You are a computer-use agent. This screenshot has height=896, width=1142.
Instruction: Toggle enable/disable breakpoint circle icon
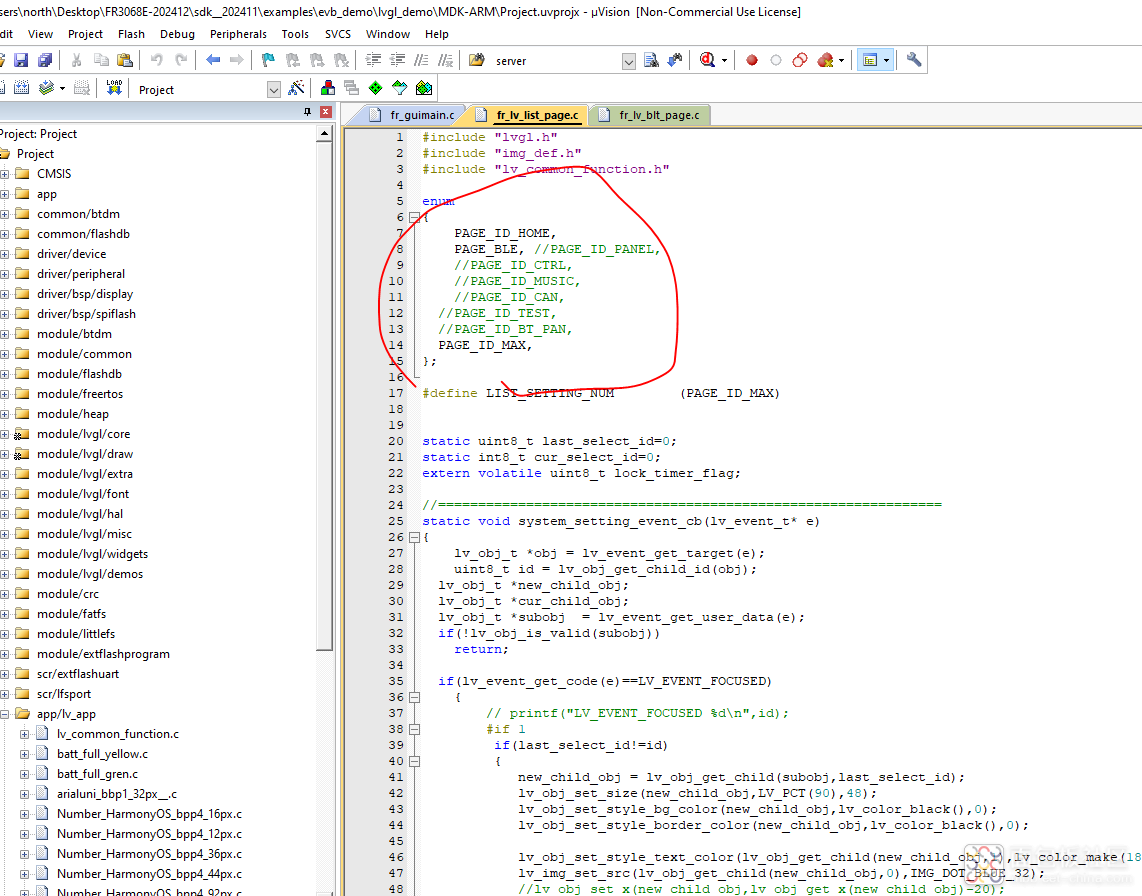point(776,60)
